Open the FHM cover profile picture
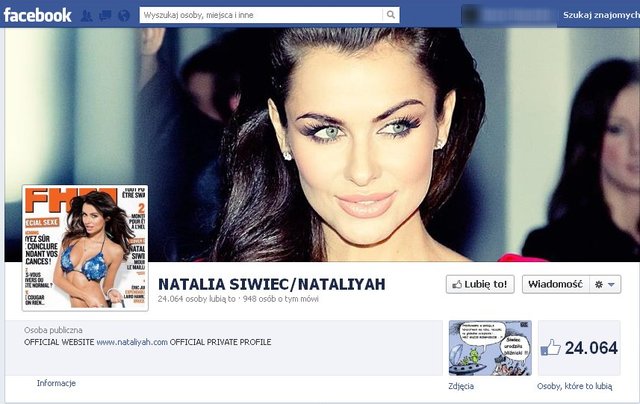This screenshot has width=640, height=404. pos(85,248)
